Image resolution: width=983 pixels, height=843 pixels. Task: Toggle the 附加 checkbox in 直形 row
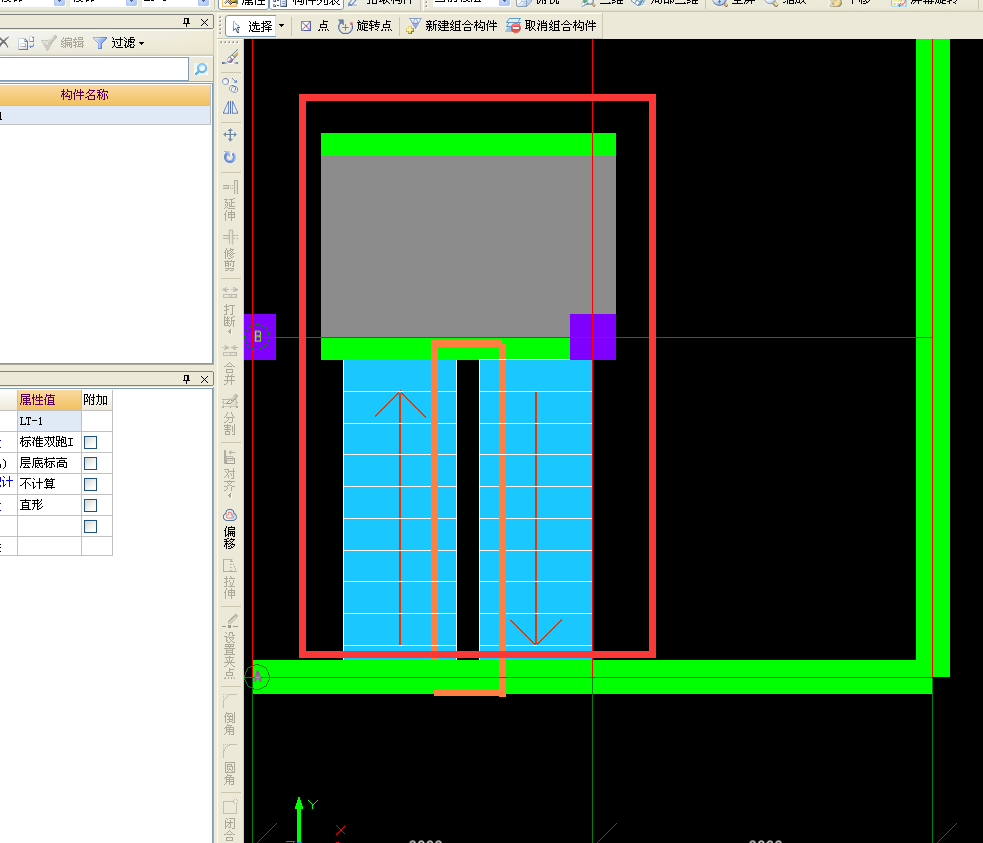[90, 505]
